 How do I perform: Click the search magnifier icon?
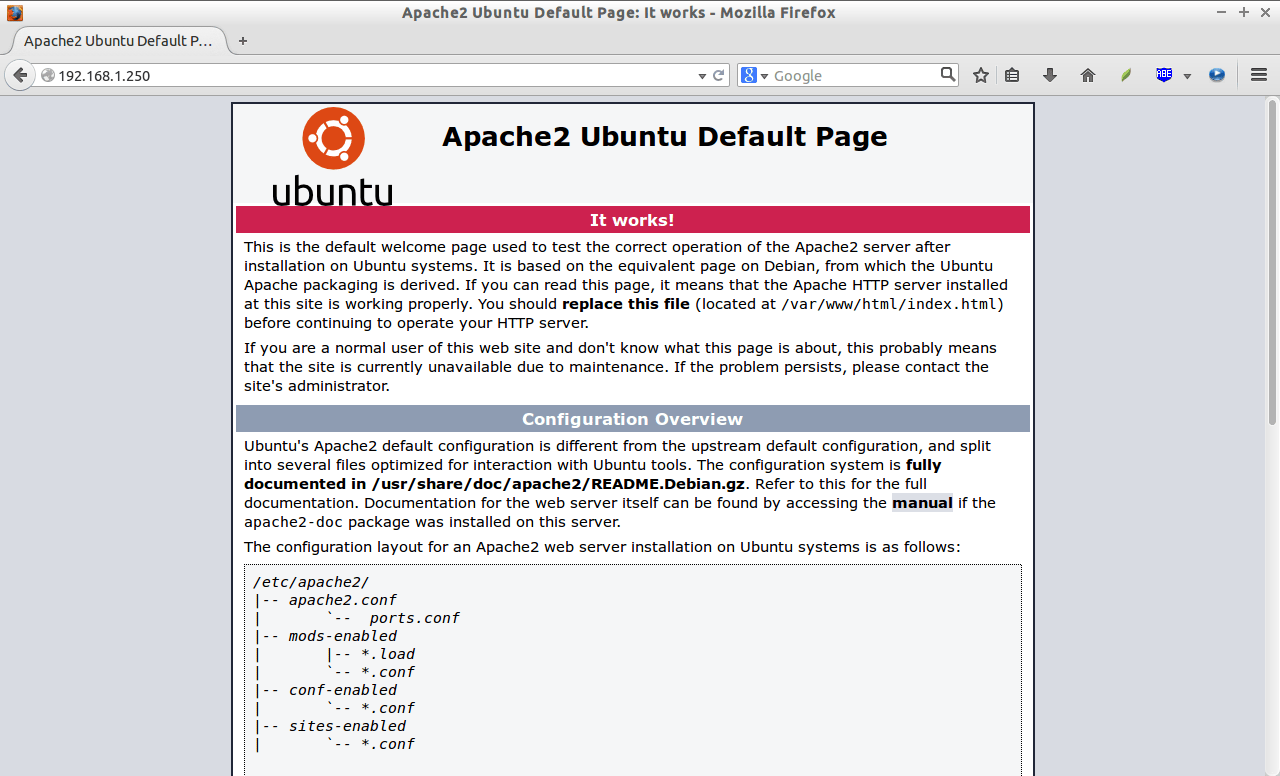[x=946, y=74]
